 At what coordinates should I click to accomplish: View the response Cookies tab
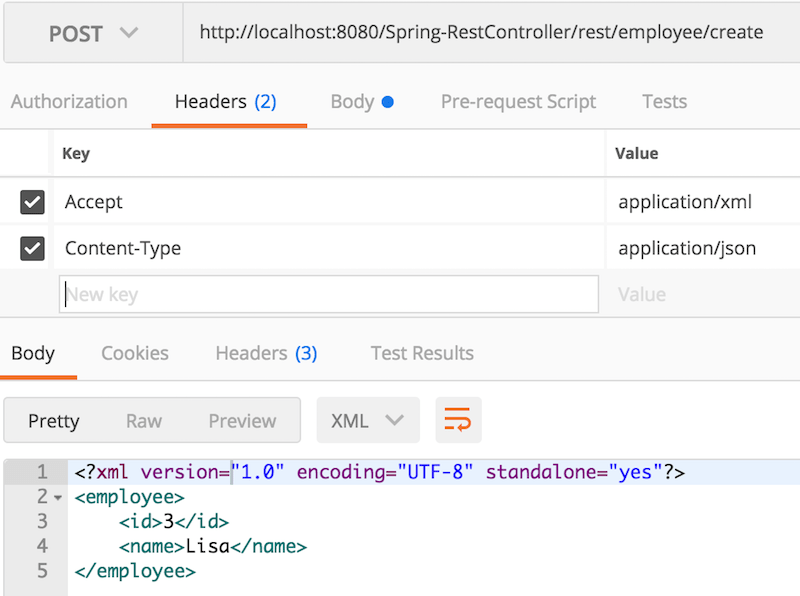coord(134,352)
